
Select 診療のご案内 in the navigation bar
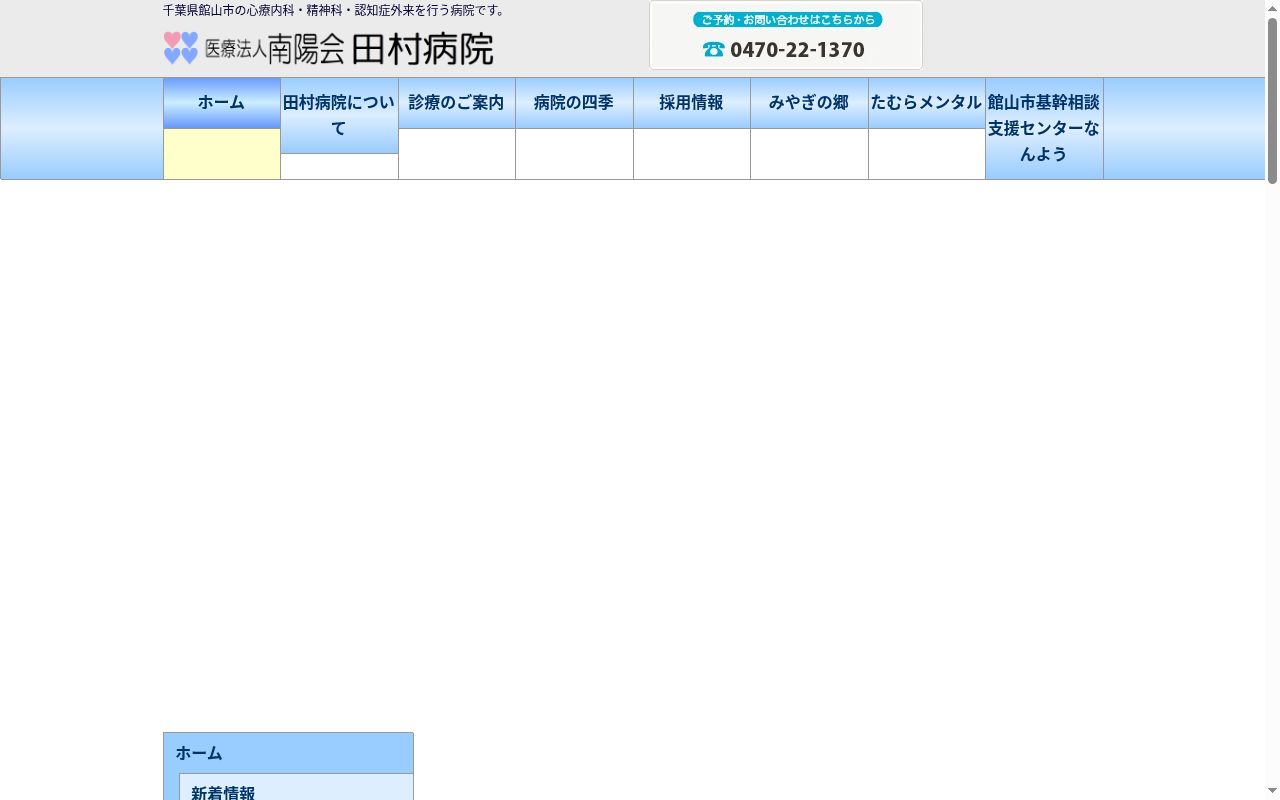pyautogui.click(x=457, y=103)
